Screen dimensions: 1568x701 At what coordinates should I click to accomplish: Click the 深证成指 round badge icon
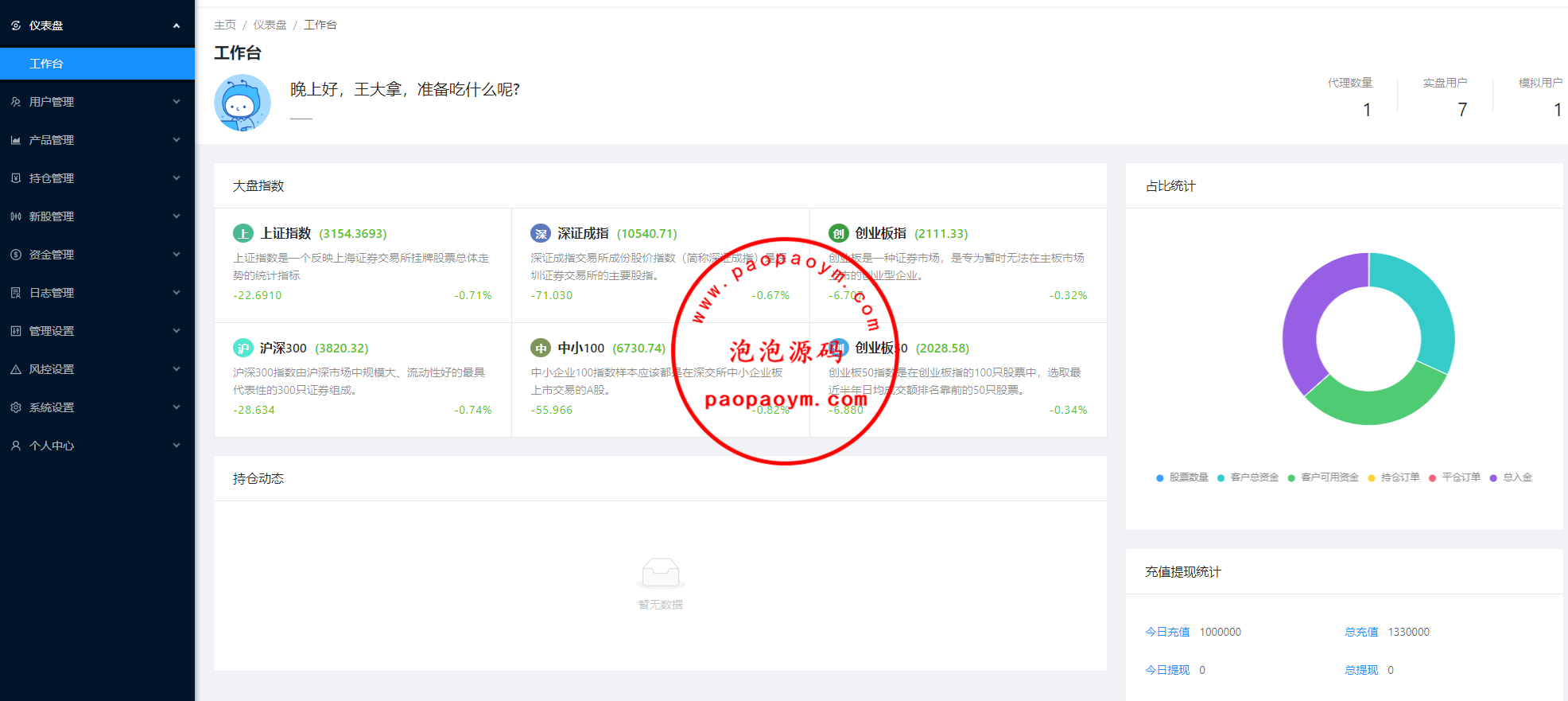541,233
